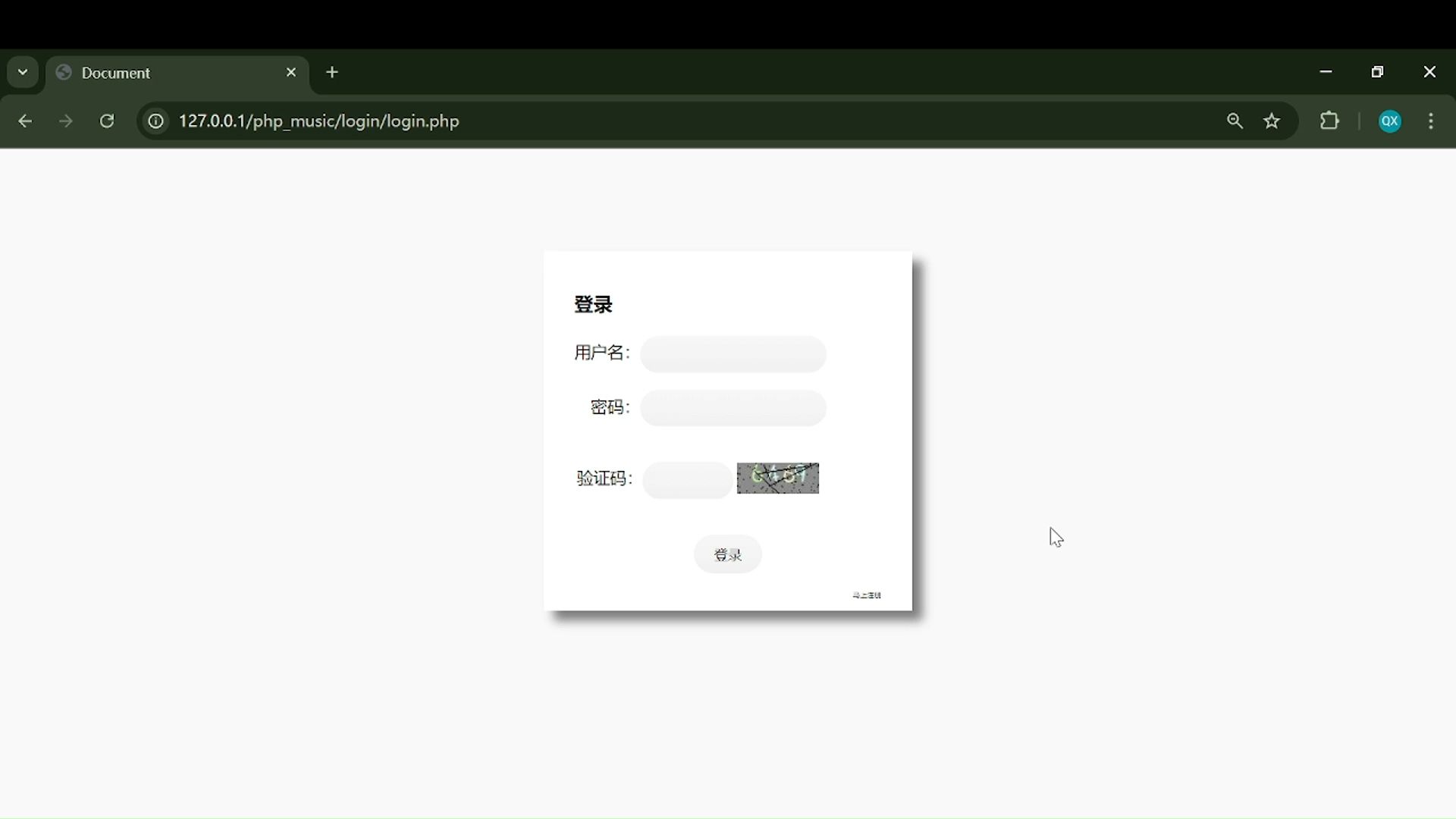Screen dimensions: 1456x819
Task: Open the 马上注册 register link
Action: pyautogui.click(x=867, y=595)
